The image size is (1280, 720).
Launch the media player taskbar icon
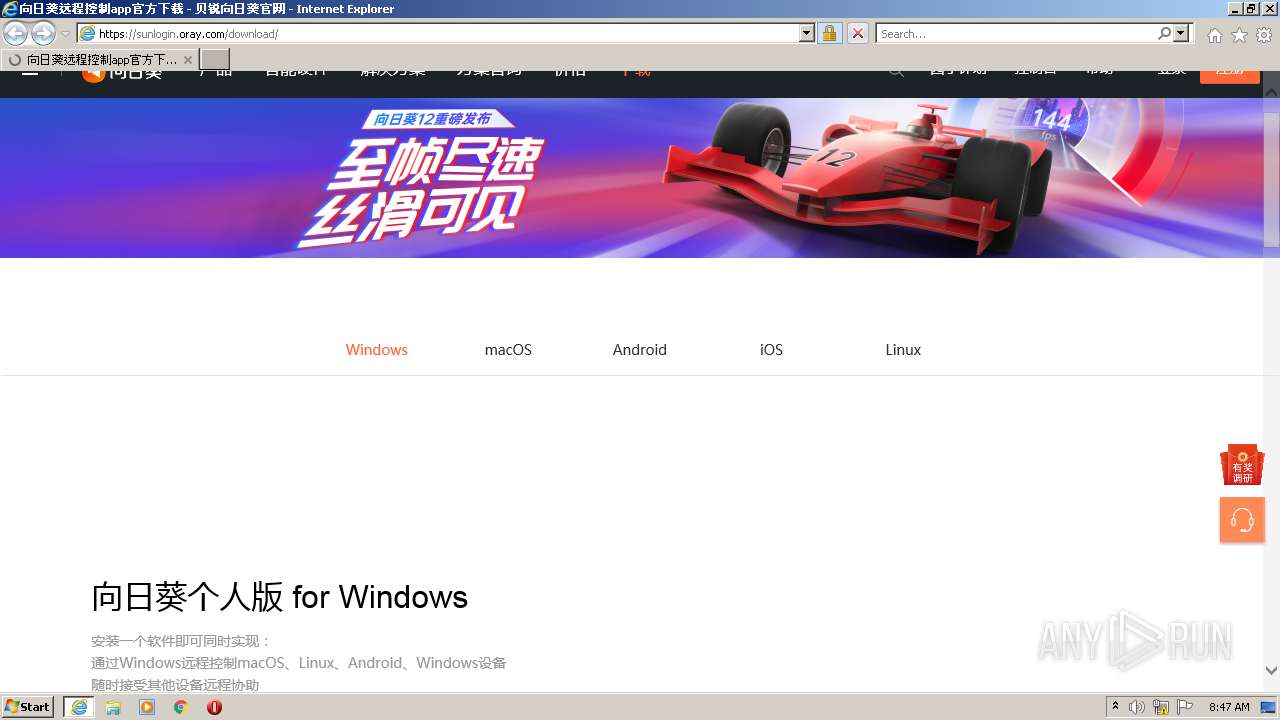tap(147, 707)
